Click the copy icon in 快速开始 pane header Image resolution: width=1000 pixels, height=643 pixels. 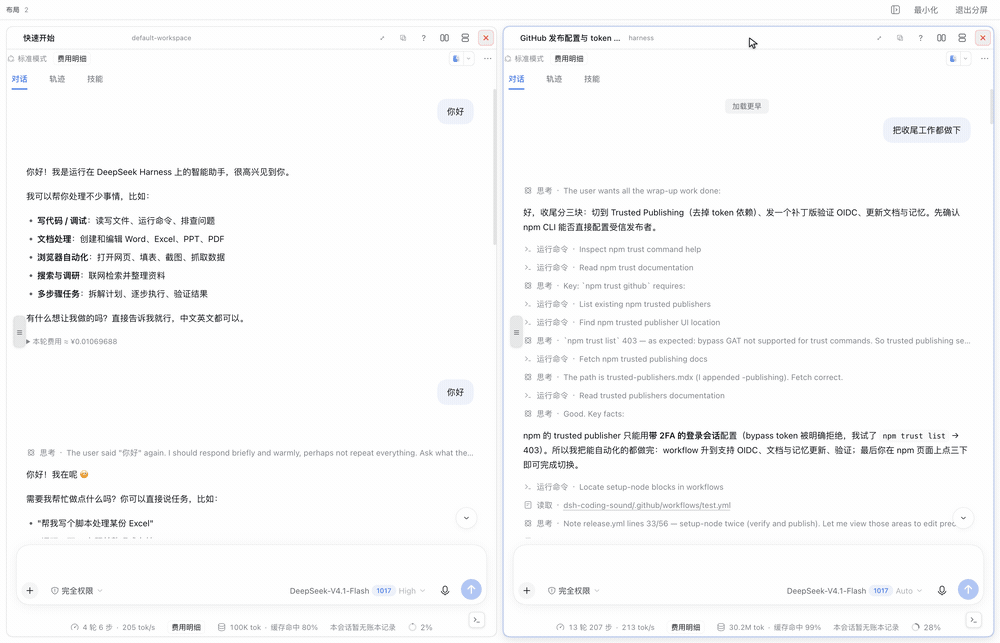[403, 38]
